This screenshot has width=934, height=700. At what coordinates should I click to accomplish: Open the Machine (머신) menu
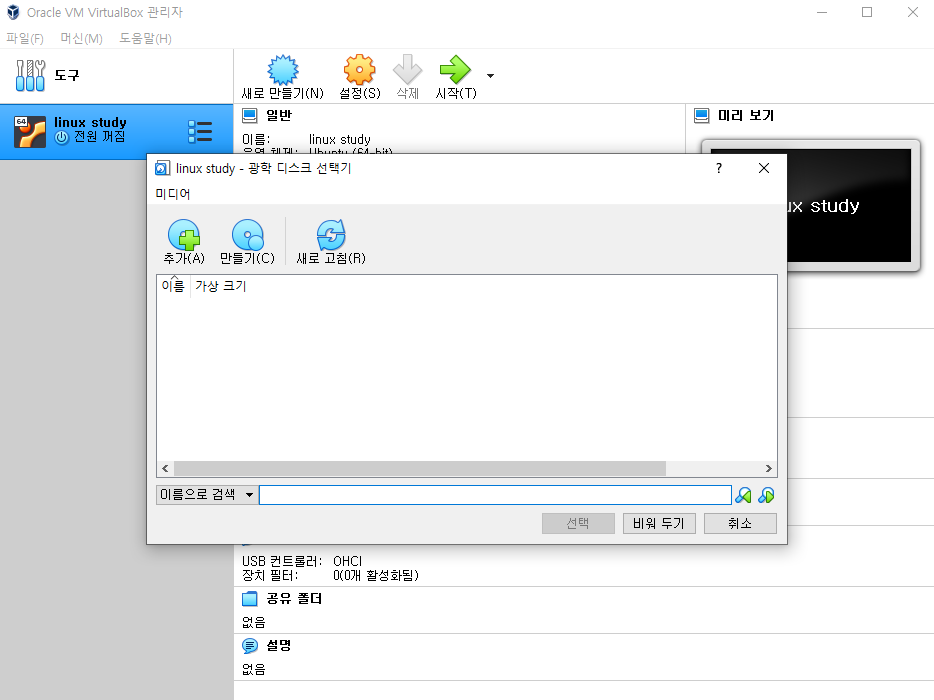pos(82,39)
